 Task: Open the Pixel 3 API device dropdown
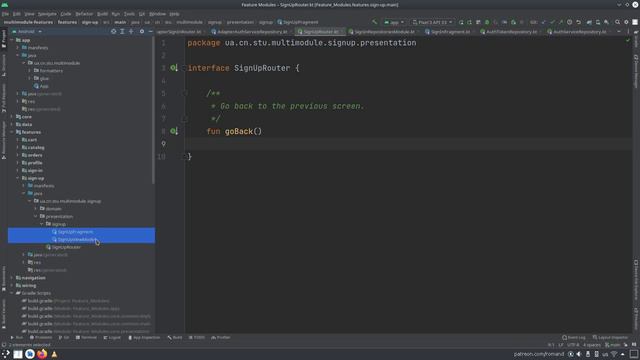click(x=432, y=22)
